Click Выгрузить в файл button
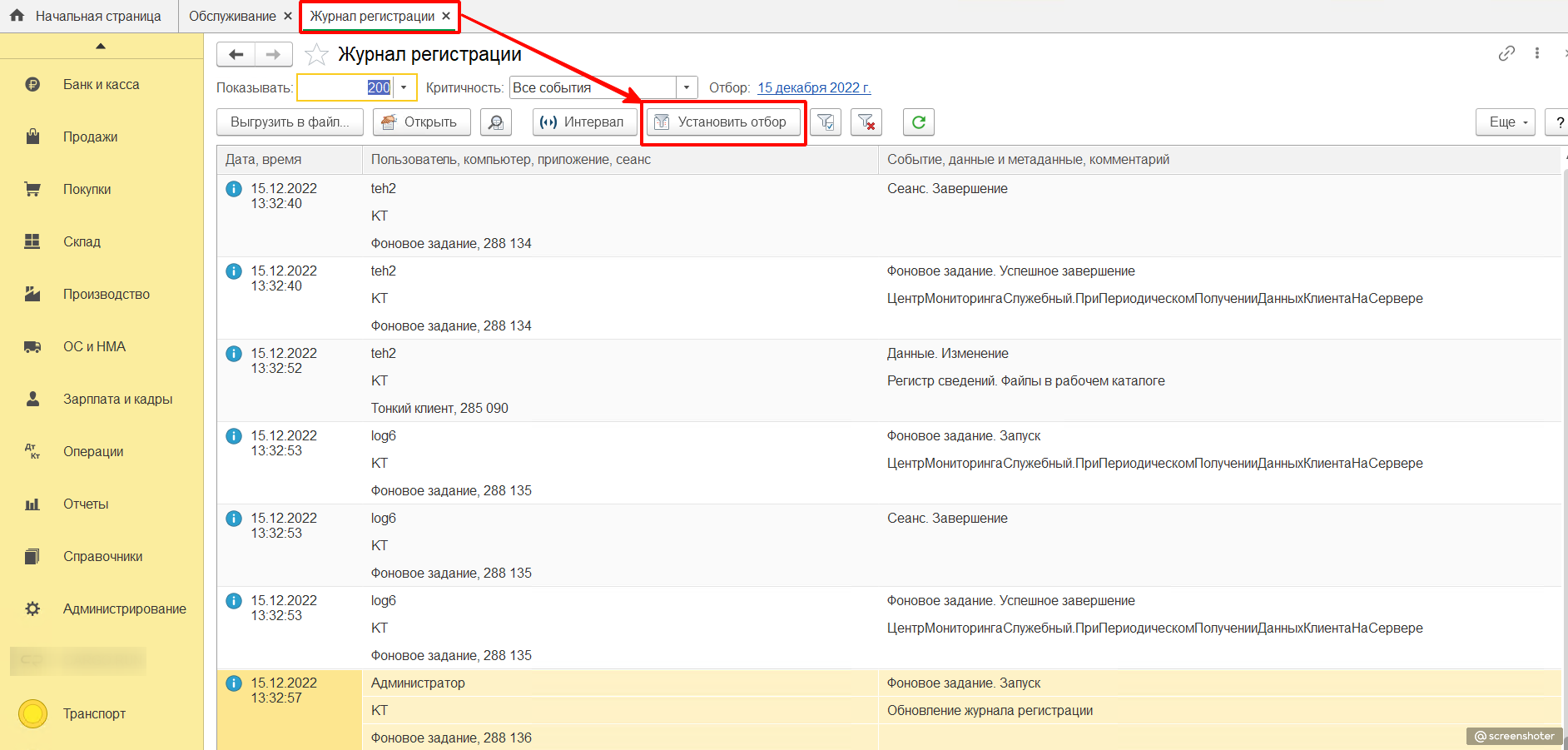The image size is (1568, 750). click(x=290, y=122)
